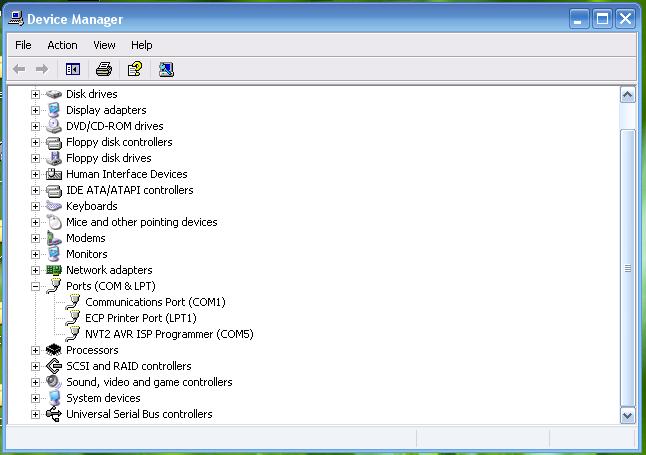Image resolution: width=646 pixels, height=455 pixels.
Task: Click the mouse icon beside Mice and other pointing devices
Action: tap(54, 222)
